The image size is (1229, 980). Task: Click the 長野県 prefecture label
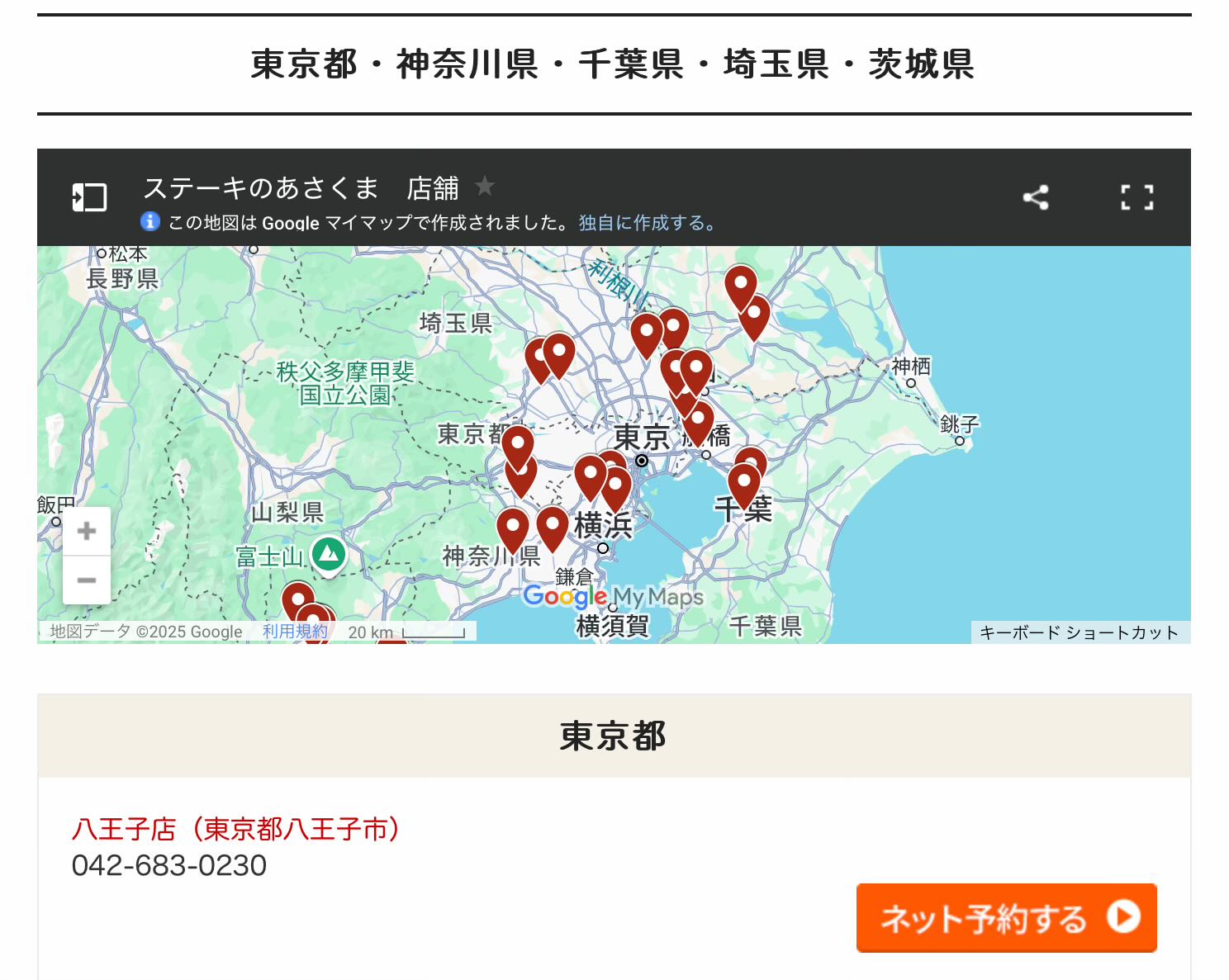pyautogui.click(x=122, y=279)
